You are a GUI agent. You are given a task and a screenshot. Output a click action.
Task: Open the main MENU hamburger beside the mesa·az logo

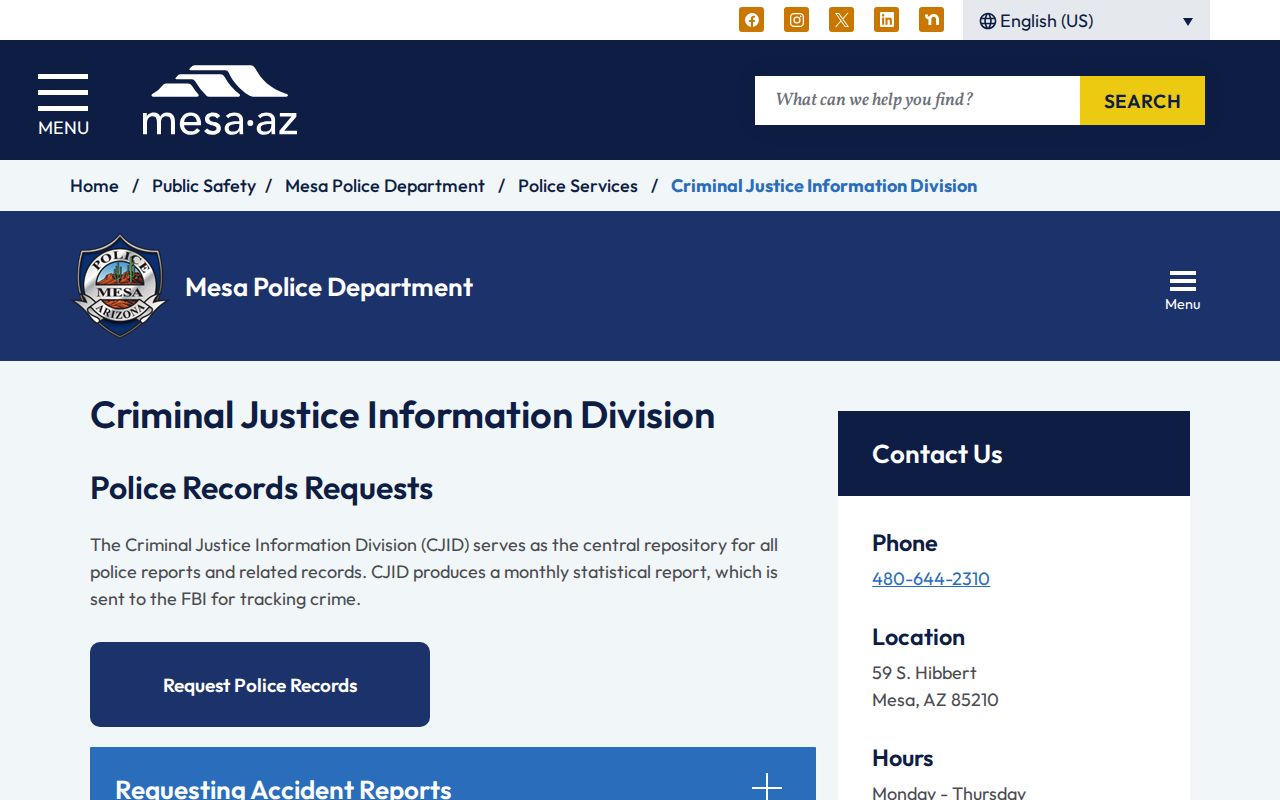(x=63, y=104)
